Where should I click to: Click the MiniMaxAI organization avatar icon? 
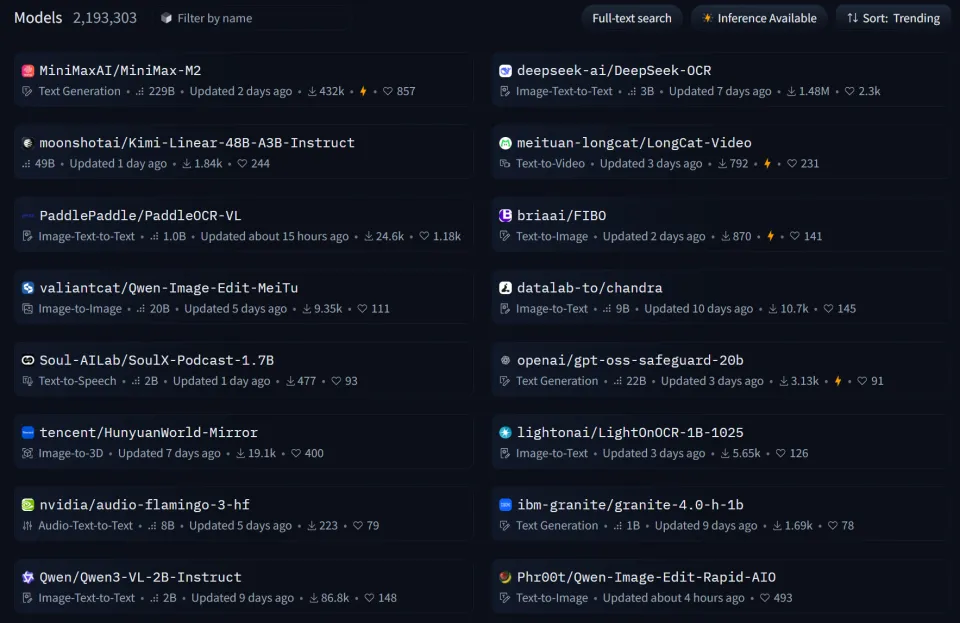pos(28,71)
